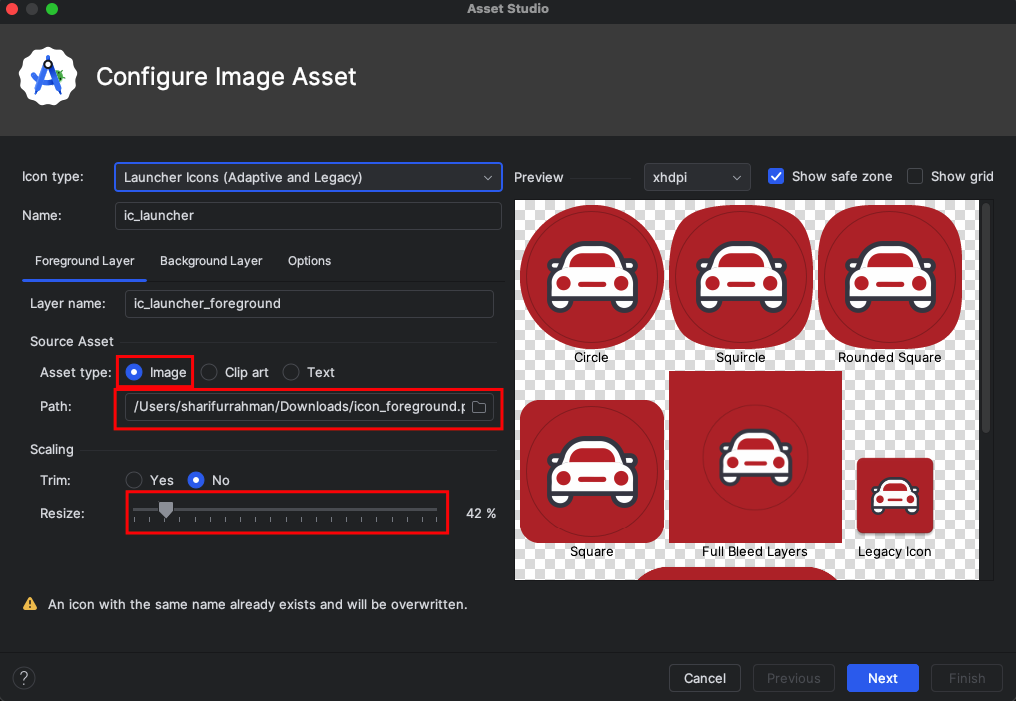Click the Full Bleed Layers preview

pyautogui.click(x=756, y=457)
